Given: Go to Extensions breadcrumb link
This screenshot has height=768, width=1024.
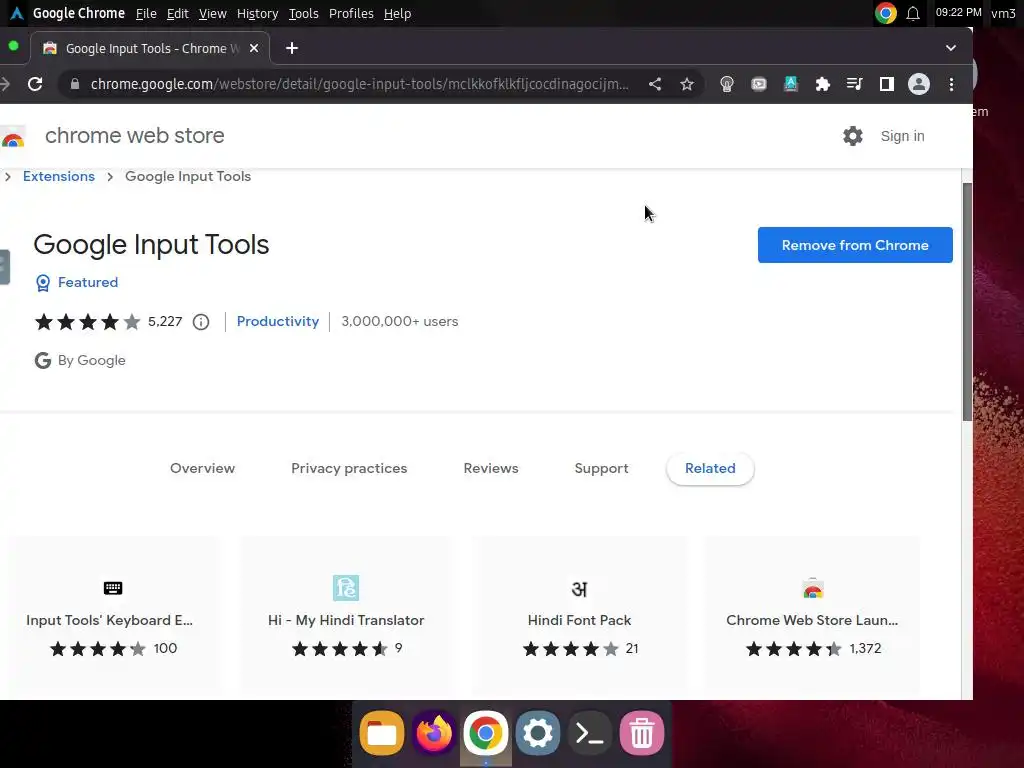Looking at the screenshot, I should (x=59, y=177).
